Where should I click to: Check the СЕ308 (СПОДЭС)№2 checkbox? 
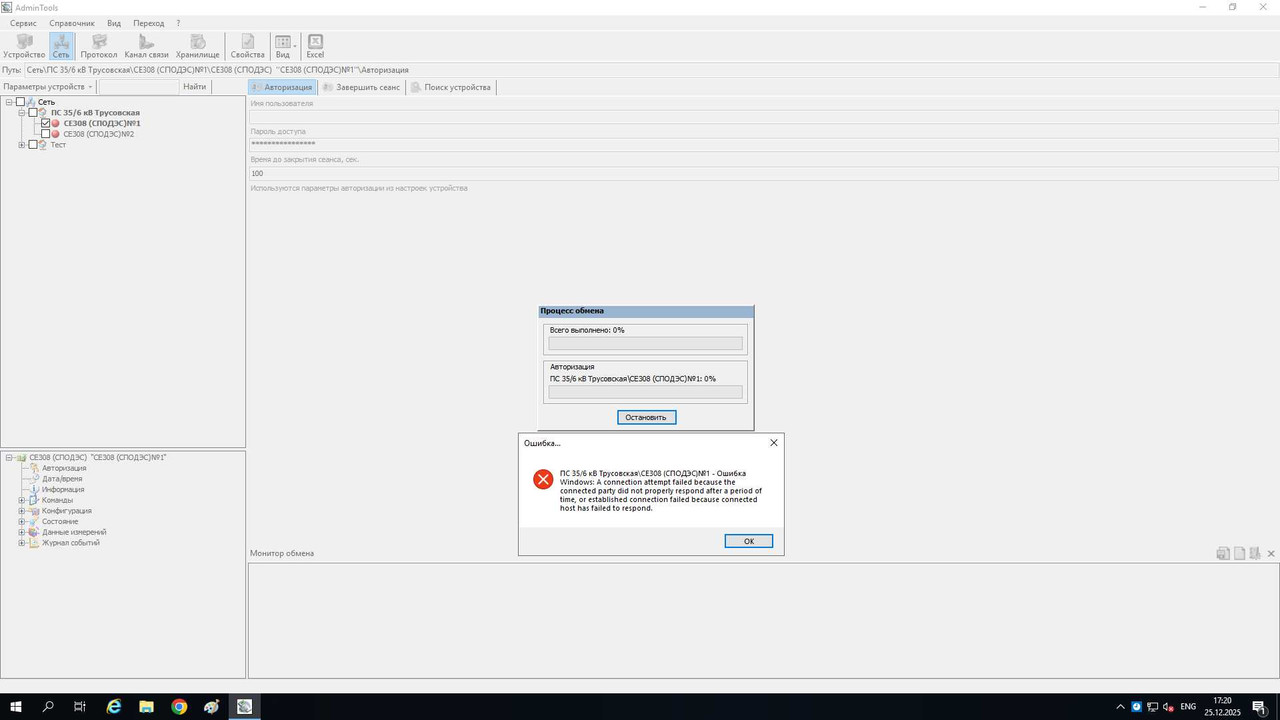point(45,134)
